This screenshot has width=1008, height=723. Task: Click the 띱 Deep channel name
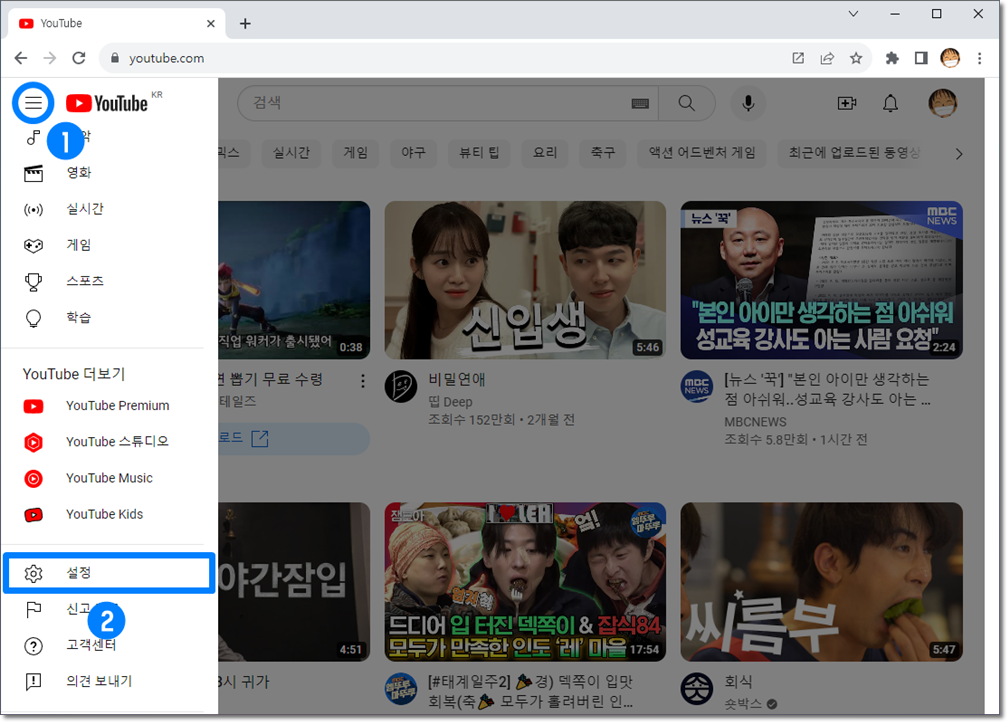[x=451, y=402]
